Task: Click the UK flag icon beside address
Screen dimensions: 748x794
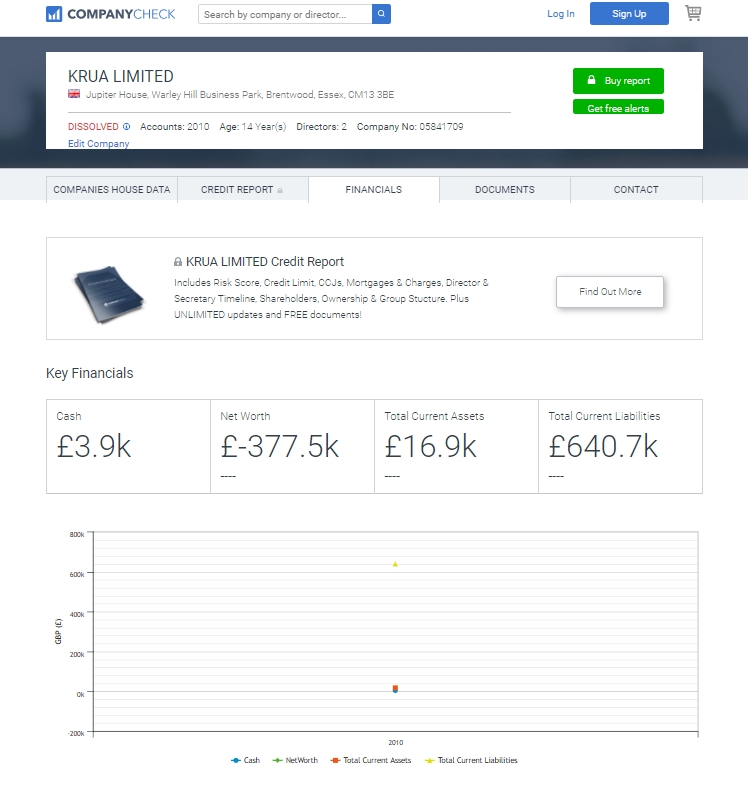Action: tap(74, 94)
